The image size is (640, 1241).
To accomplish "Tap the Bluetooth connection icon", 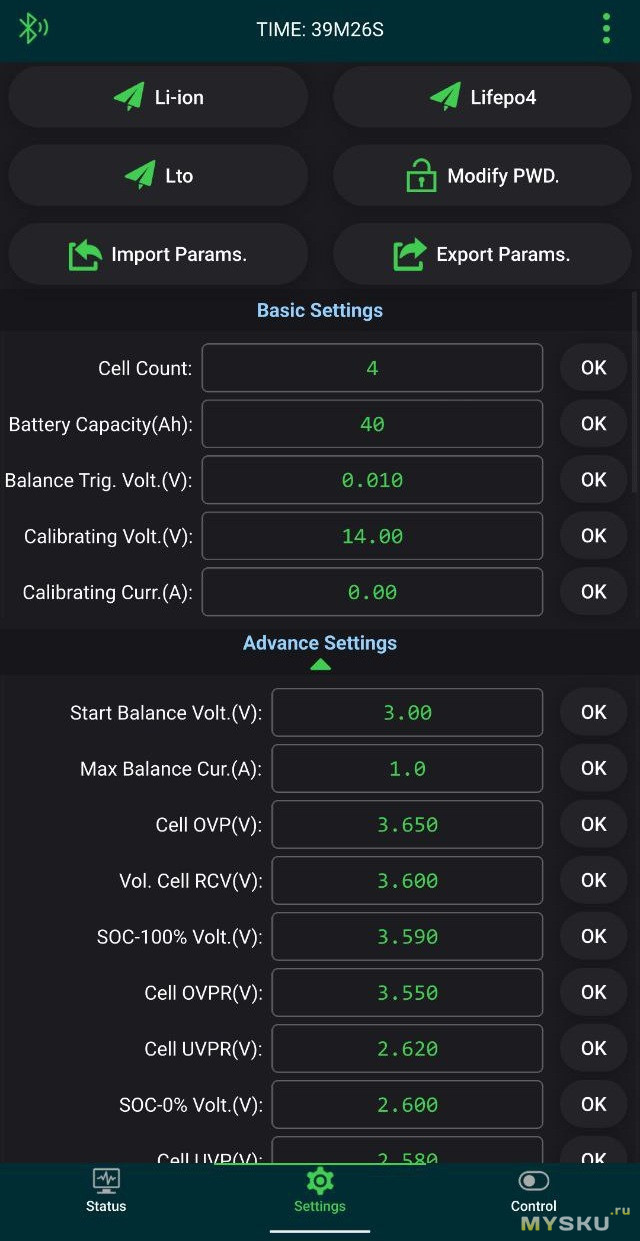I will 32,28.
